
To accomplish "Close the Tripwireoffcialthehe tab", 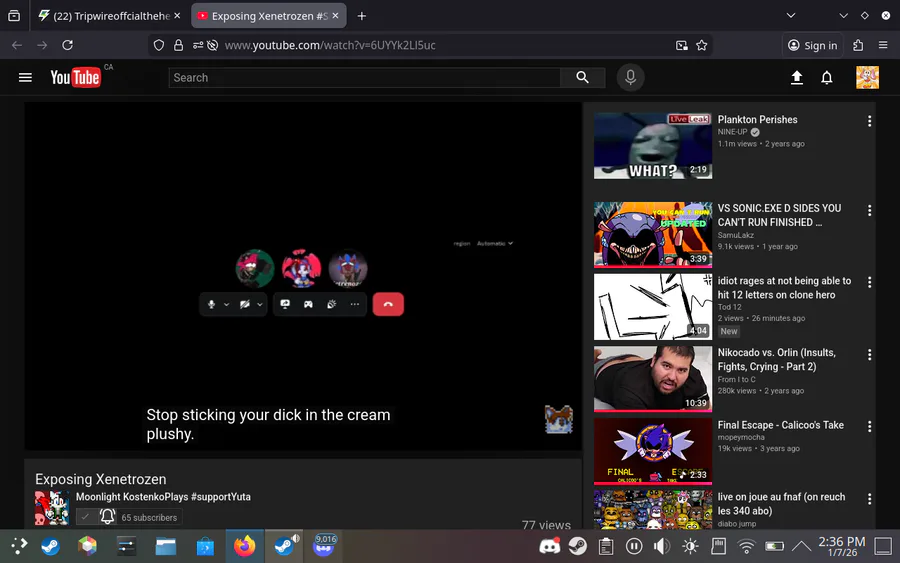I will (x=177, y=15).
